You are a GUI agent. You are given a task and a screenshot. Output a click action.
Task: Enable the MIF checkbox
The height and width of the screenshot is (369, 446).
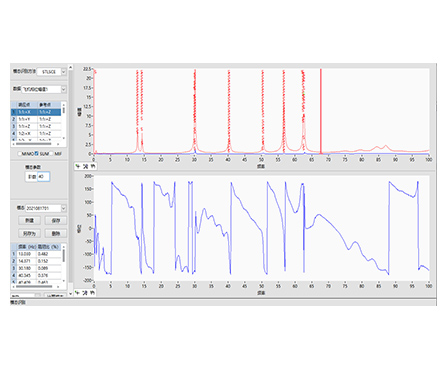(52, 154)
